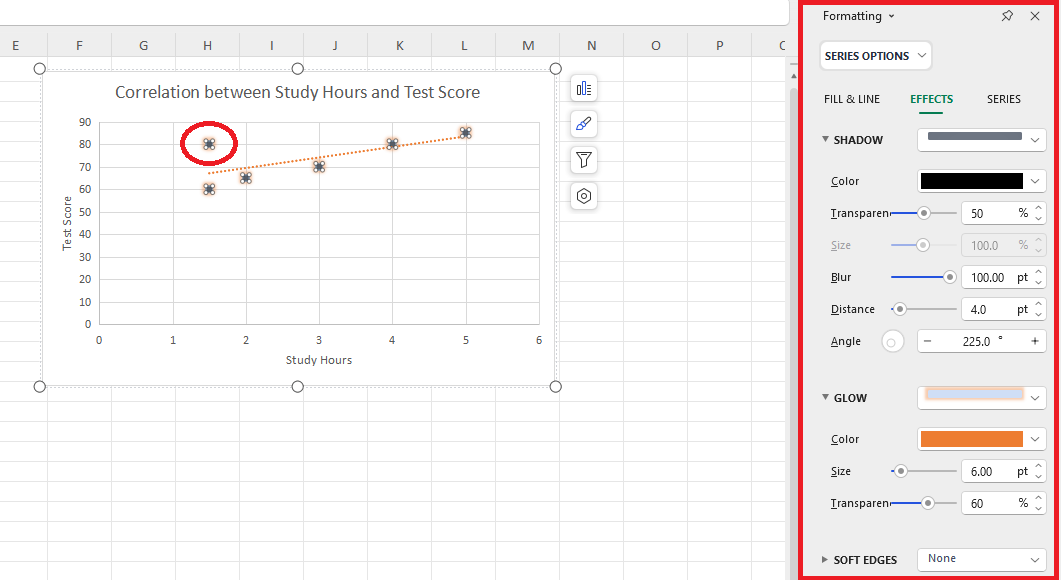Click the hexagon settings icon near the chart
1061x580 pixels.
click(584, 196)
